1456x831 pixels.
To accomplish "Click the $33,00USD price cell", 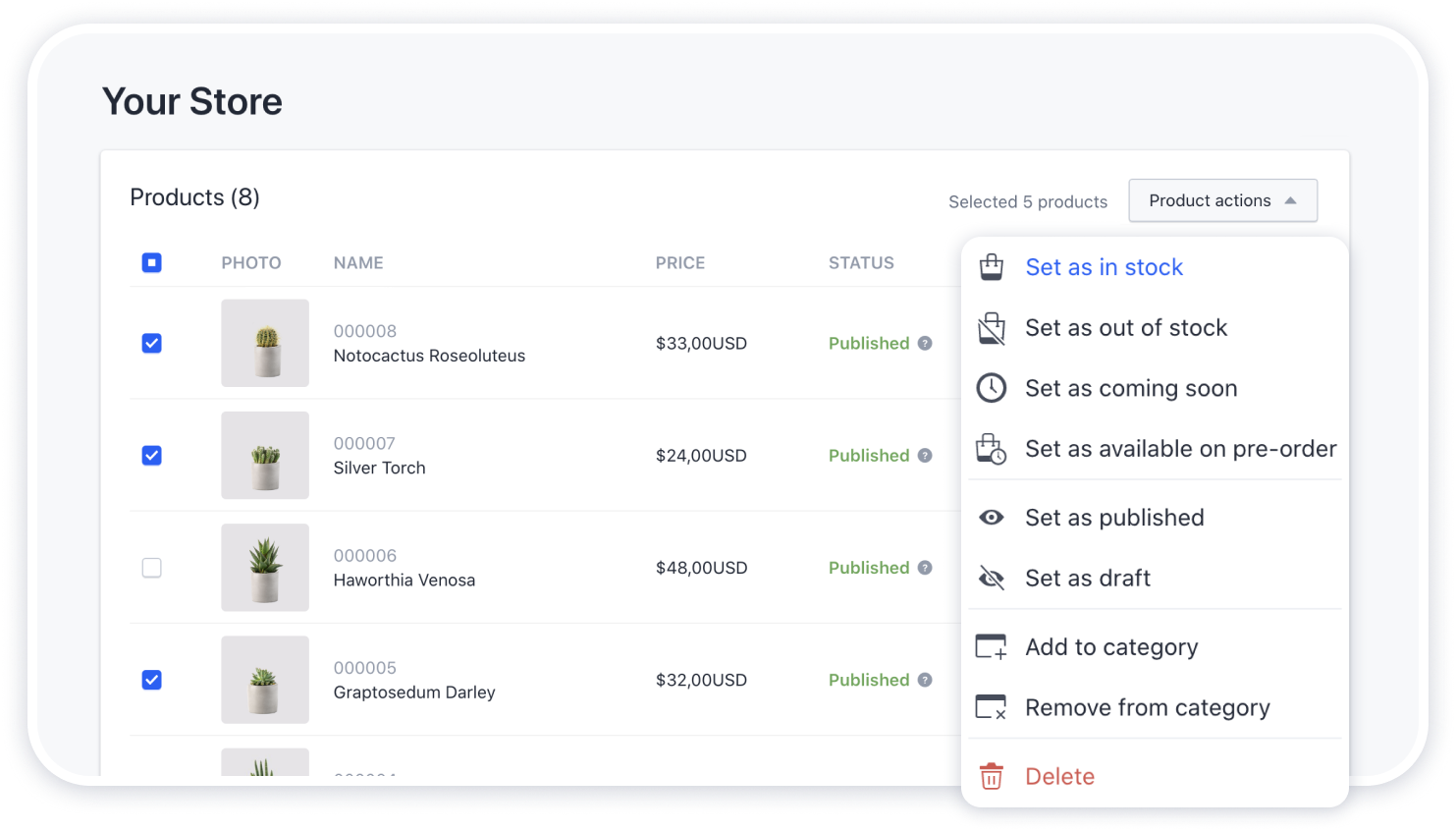I will point(701,343).
